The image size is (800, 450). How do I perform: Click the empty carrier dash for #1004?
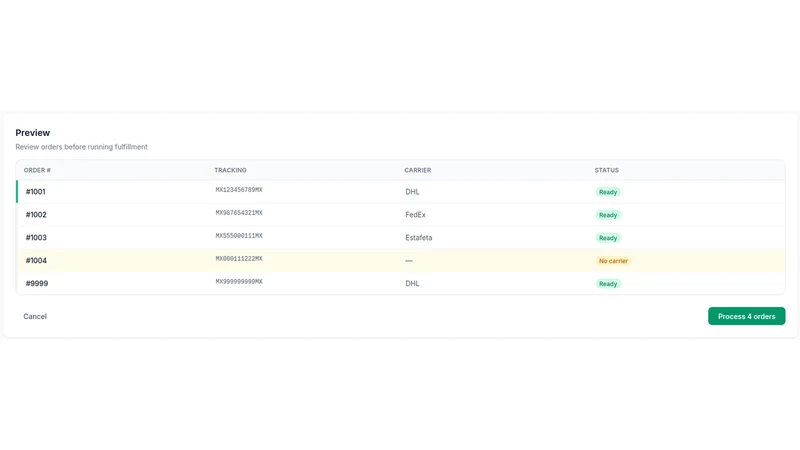(x=409, y=261)
